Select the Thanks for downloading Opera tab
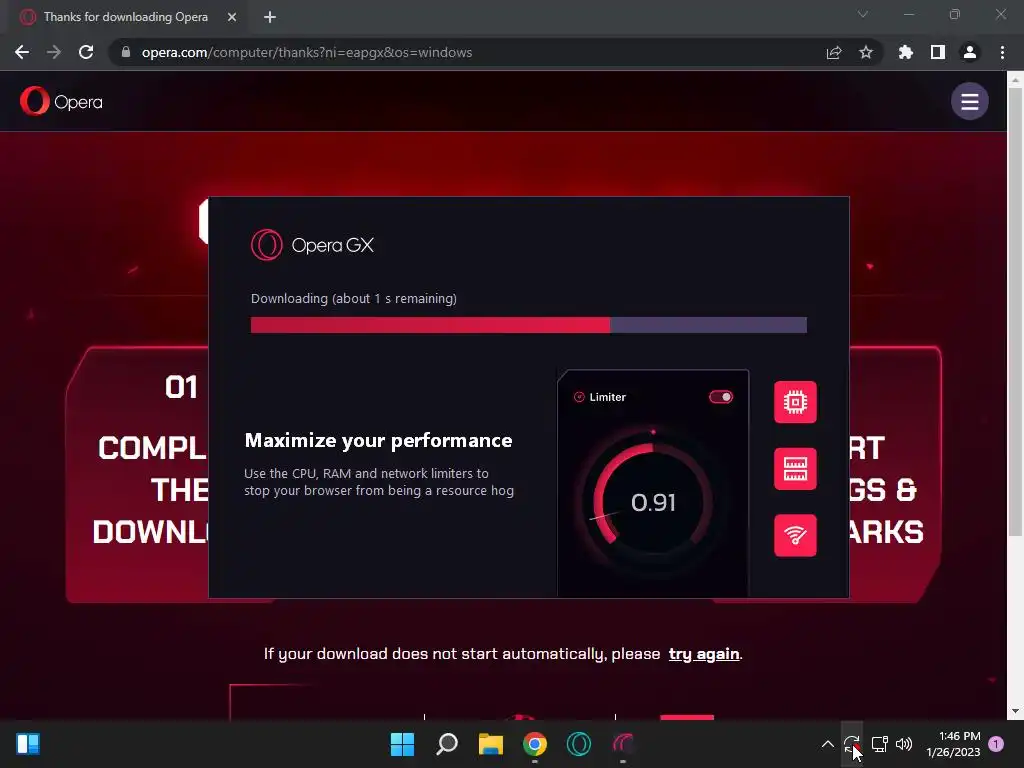Screen dimensions: 1024x768 pos(124,17)
